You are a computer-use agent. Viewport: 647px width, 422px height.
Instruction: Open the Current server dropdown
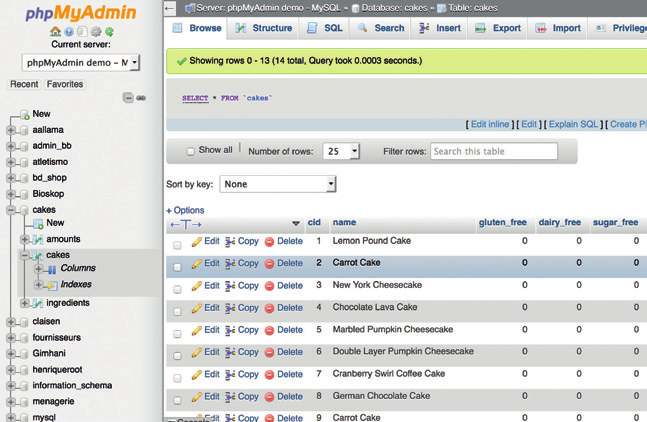[x=81, y=63]
